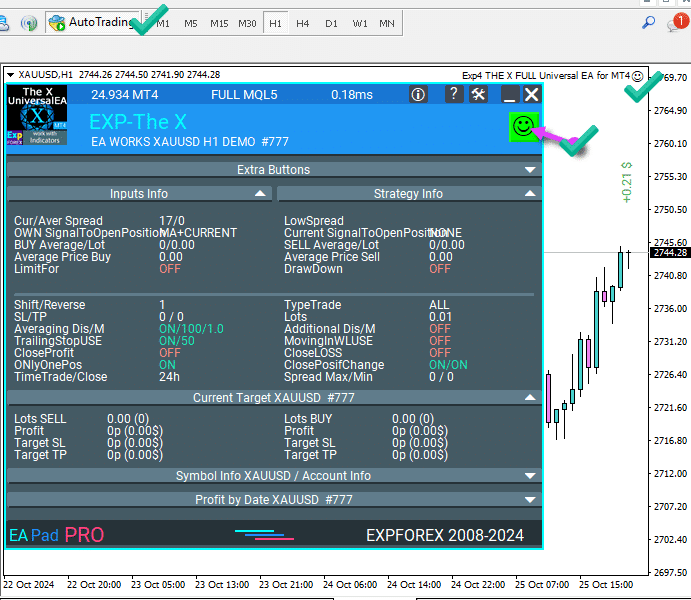Click the green smiley face EA button
The image size is (691, 600).
pyautogui.click(x=522, y=126)
